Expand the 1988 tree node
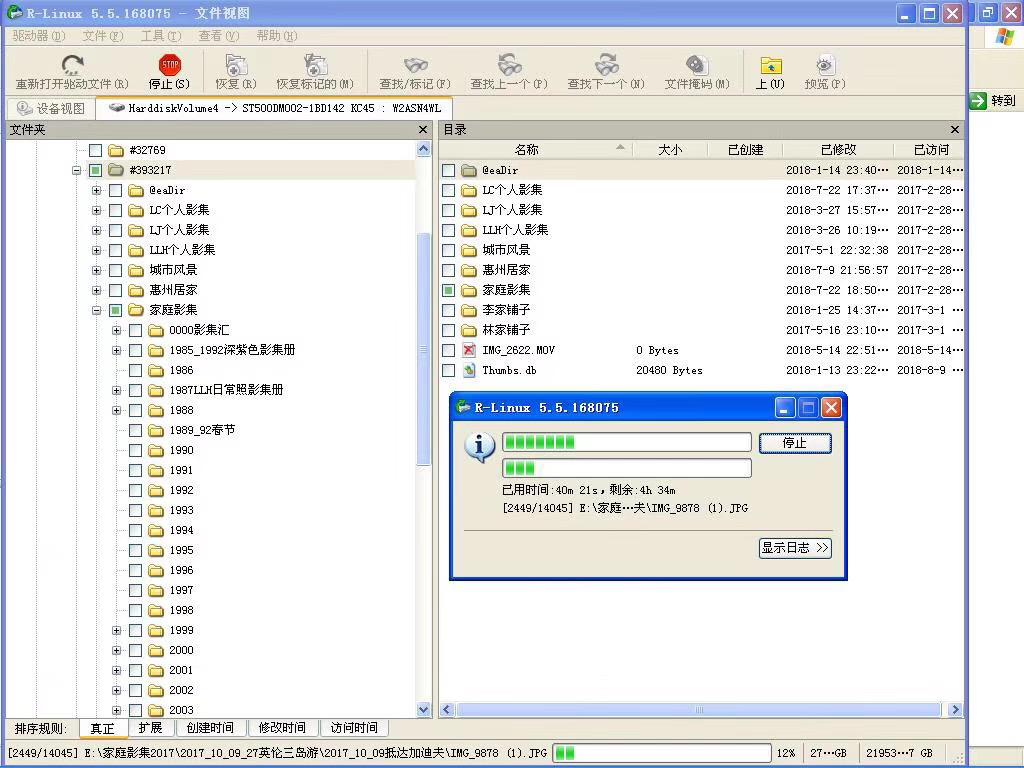This screenshot has height=768, width=1024. (x=116, y=411)
